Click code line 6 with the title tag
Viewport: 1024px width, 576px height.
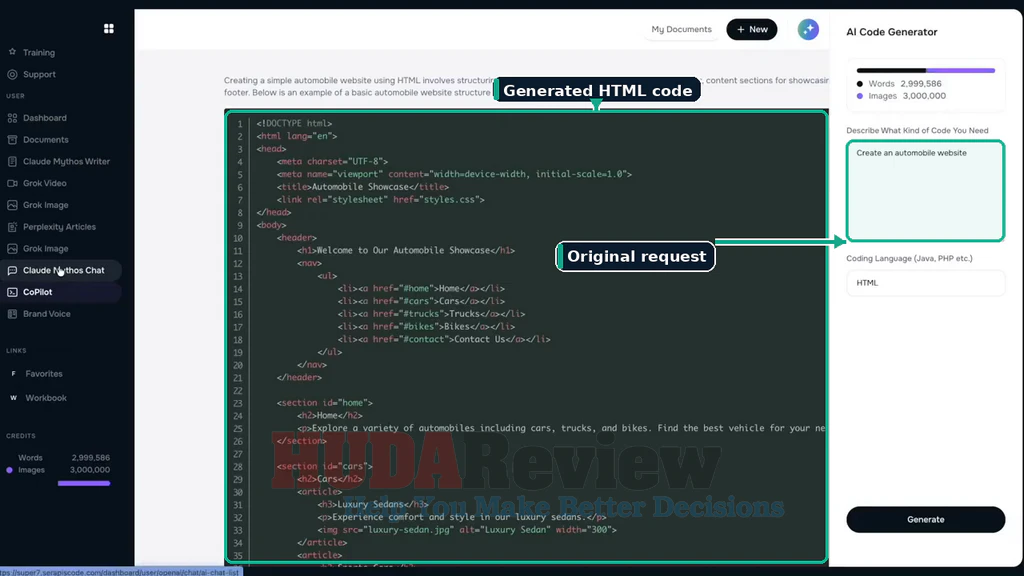tap(362, 187)
